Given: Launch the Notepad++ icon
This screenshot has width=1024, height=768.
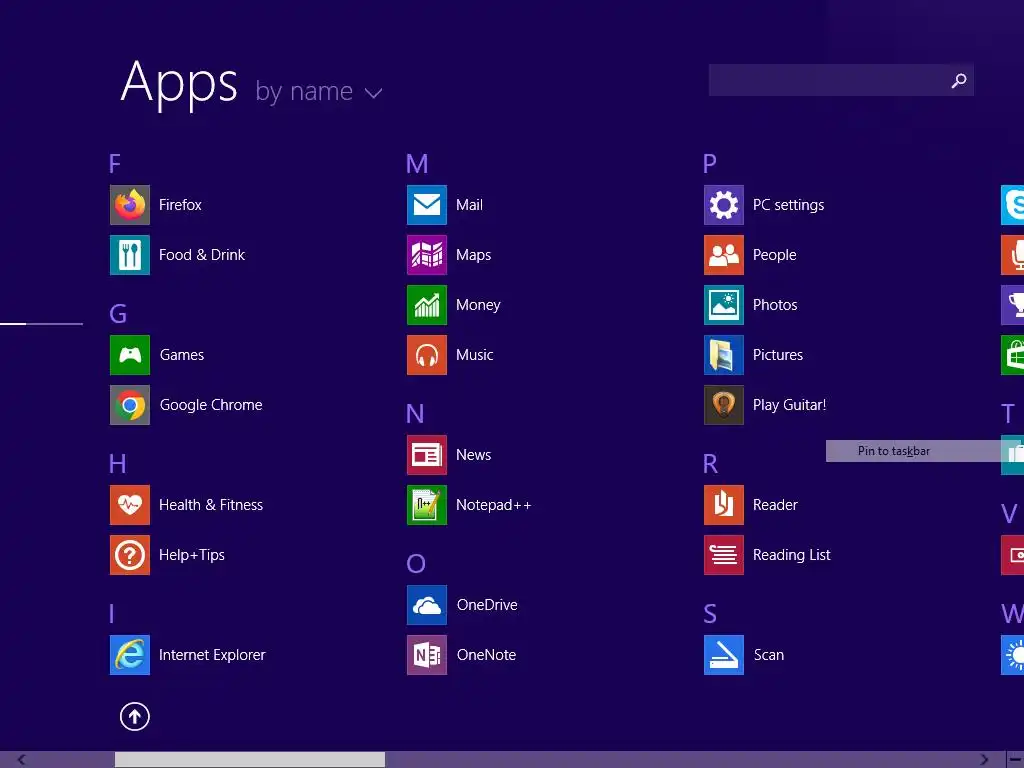Looking at the screenshot, I should click(426, 505).
